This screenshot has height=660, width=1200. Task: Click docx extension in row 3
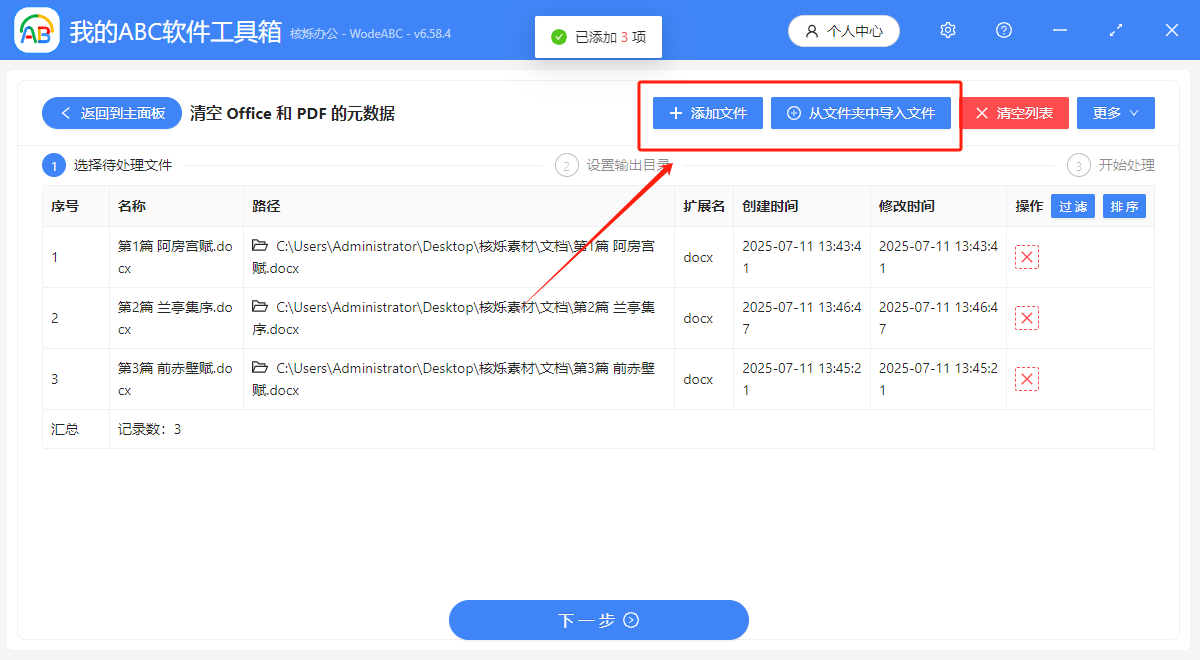(698, 379)
